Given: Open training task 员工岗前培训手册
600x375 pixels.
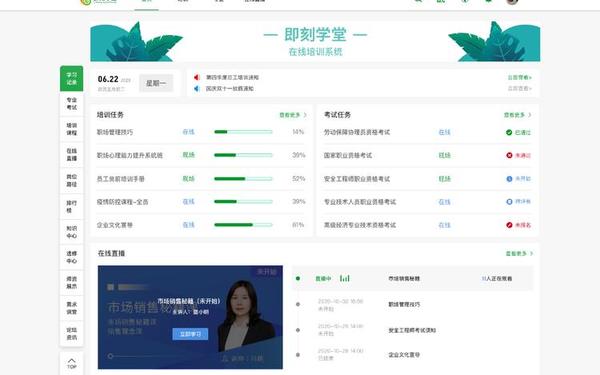Looking at the screenshot, I should 121,179.
